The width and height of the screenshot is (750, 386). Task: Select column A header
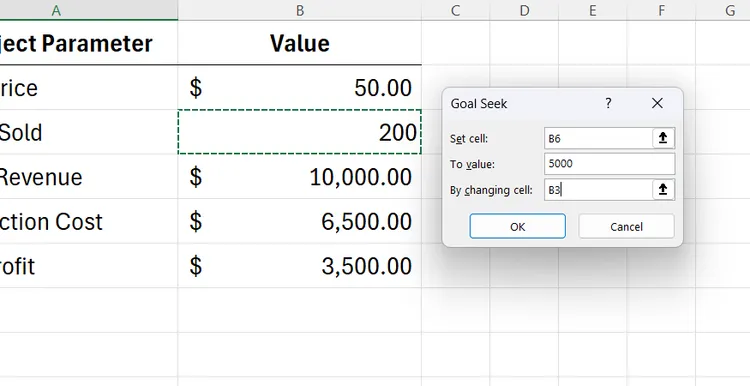point(88,10)
